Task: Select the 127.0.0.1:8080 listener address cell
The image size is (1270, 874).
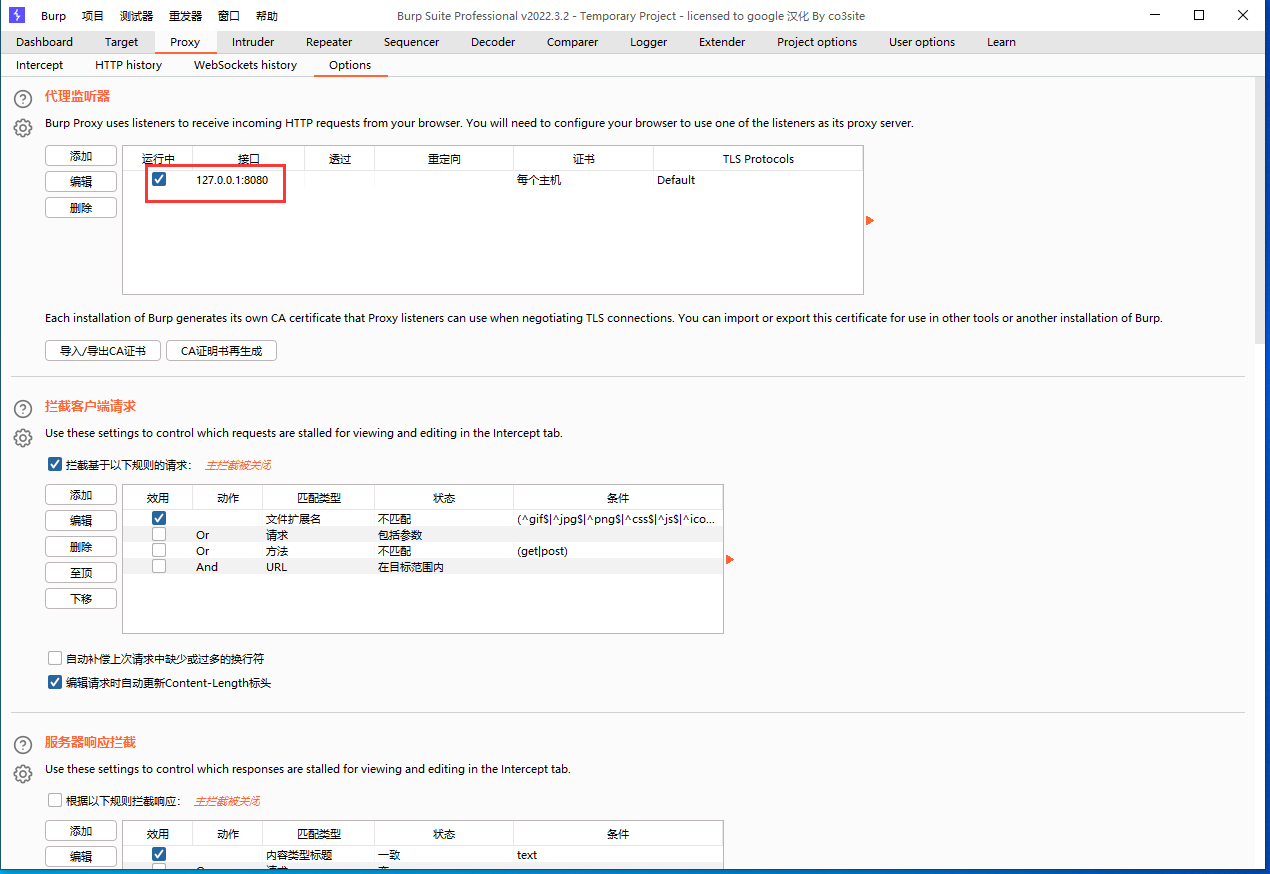Action: click(248, 180)
